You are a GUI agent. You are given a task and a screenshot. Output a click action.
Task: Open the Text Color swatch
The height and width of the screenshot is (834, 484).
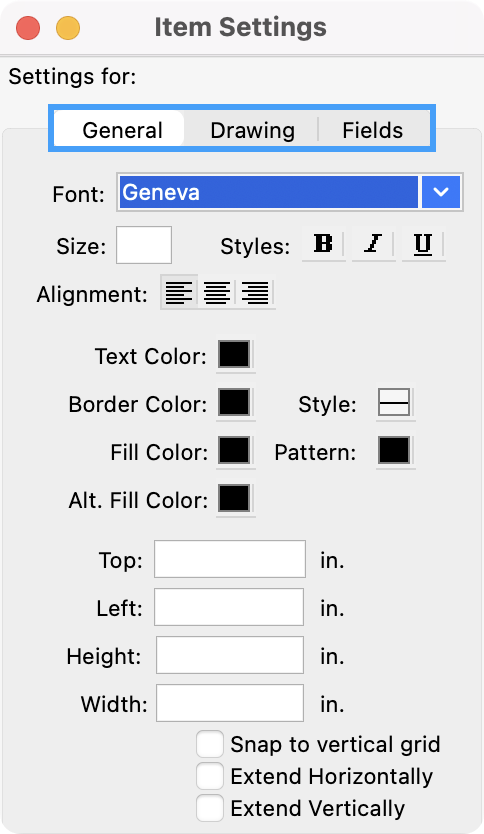[235, 355]
